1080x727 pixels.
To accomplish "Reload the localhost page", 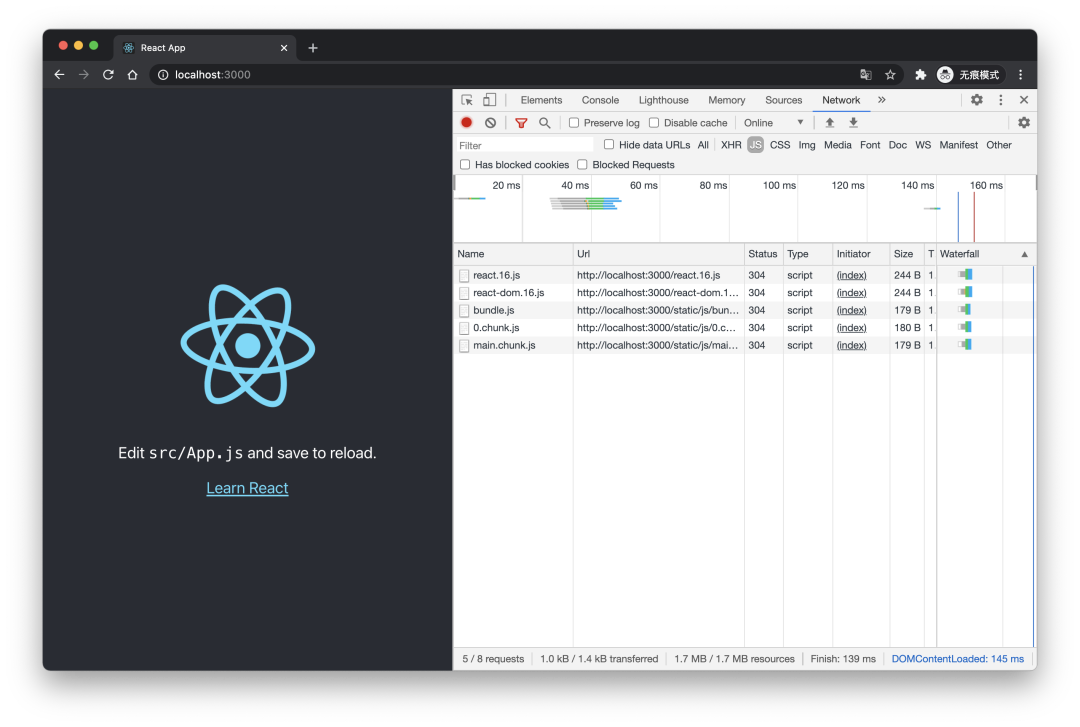I will (108, 74).
